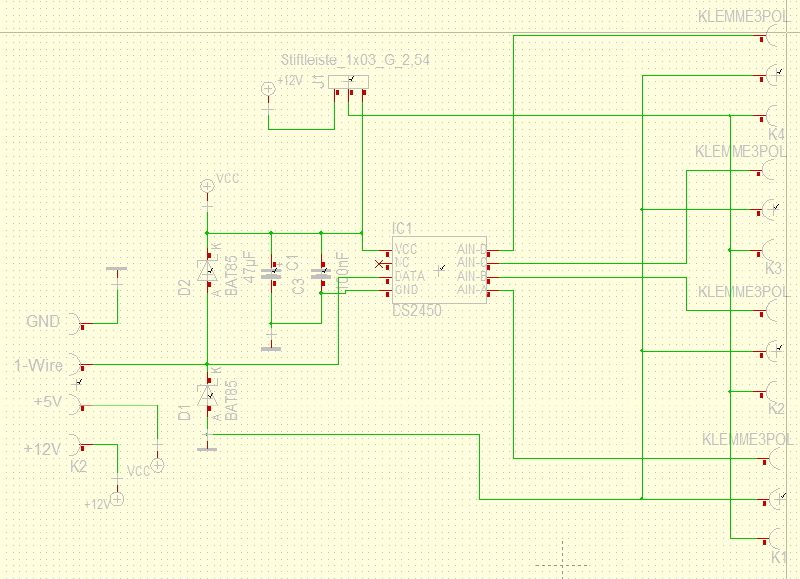Select the IC1 reference label
800x579 pixels.
point(402,228)
